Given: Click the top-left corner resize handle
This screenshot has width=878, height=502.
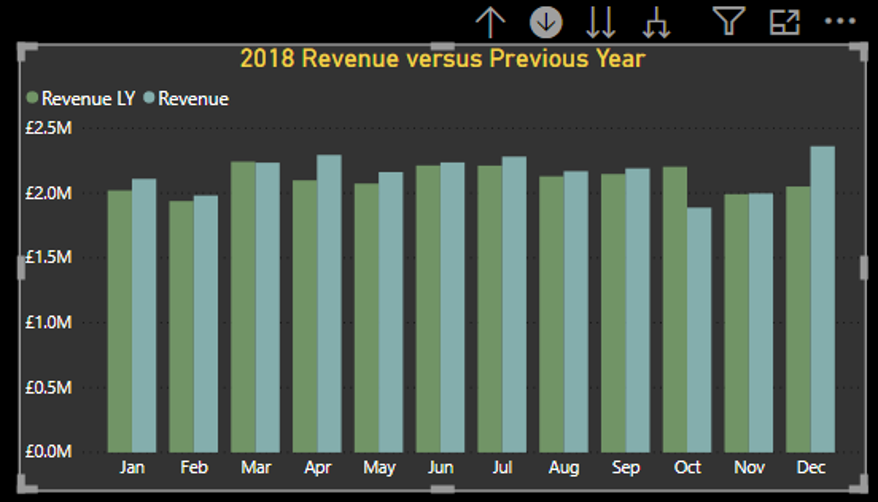Looking at the screenshot, I should click(x=25, y=49).
